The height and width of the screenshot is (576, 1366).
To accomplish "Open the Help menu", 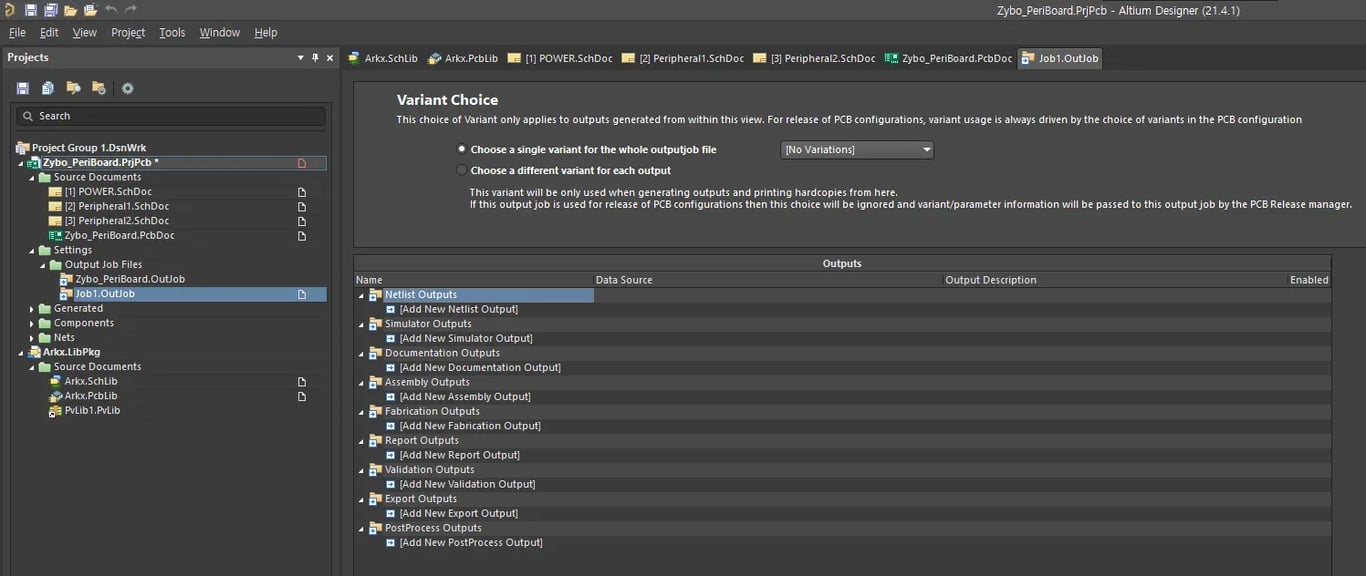I will pos(266,32).
